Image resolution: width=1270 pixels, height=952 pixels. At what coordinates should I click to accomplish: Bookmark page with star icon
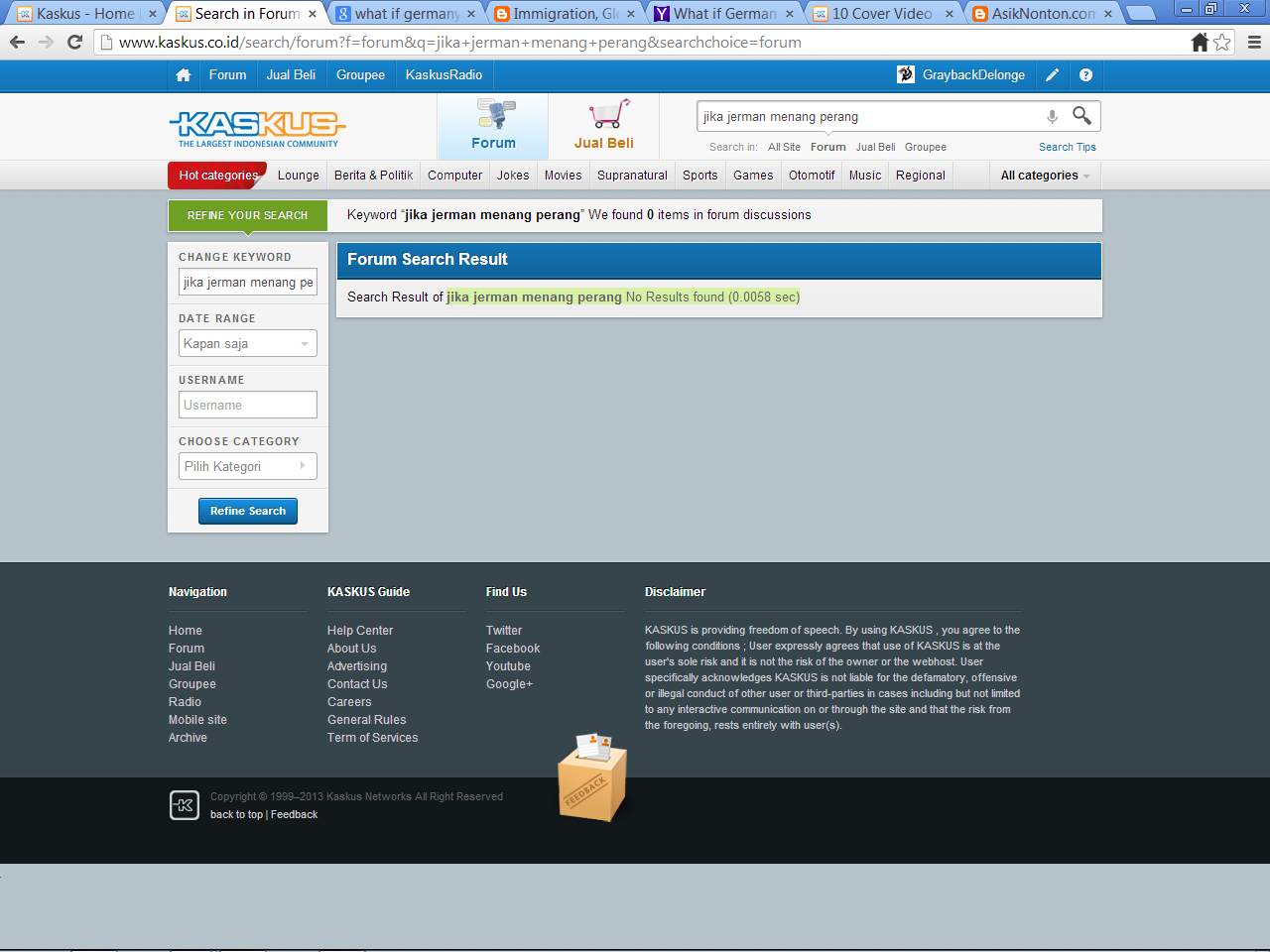coord(1222,42)
